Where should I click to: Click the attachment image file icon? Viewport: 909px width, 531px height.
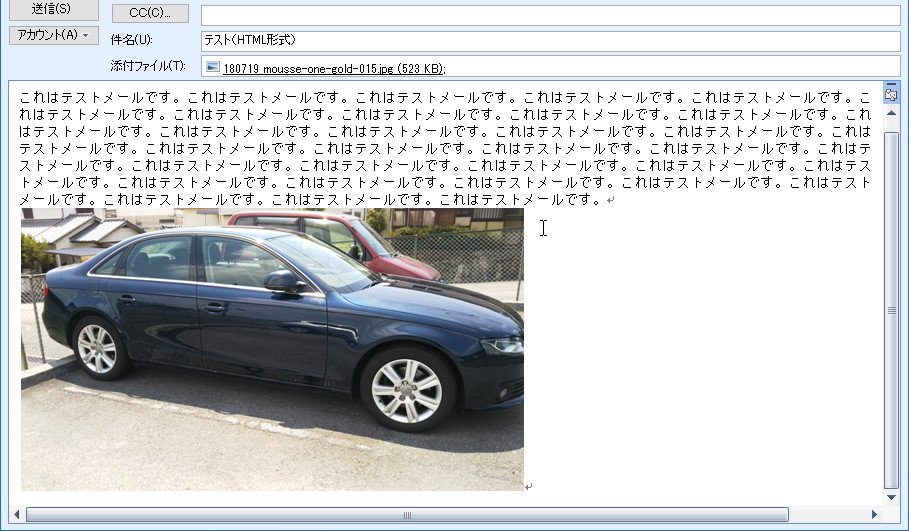tap(213, 67)
